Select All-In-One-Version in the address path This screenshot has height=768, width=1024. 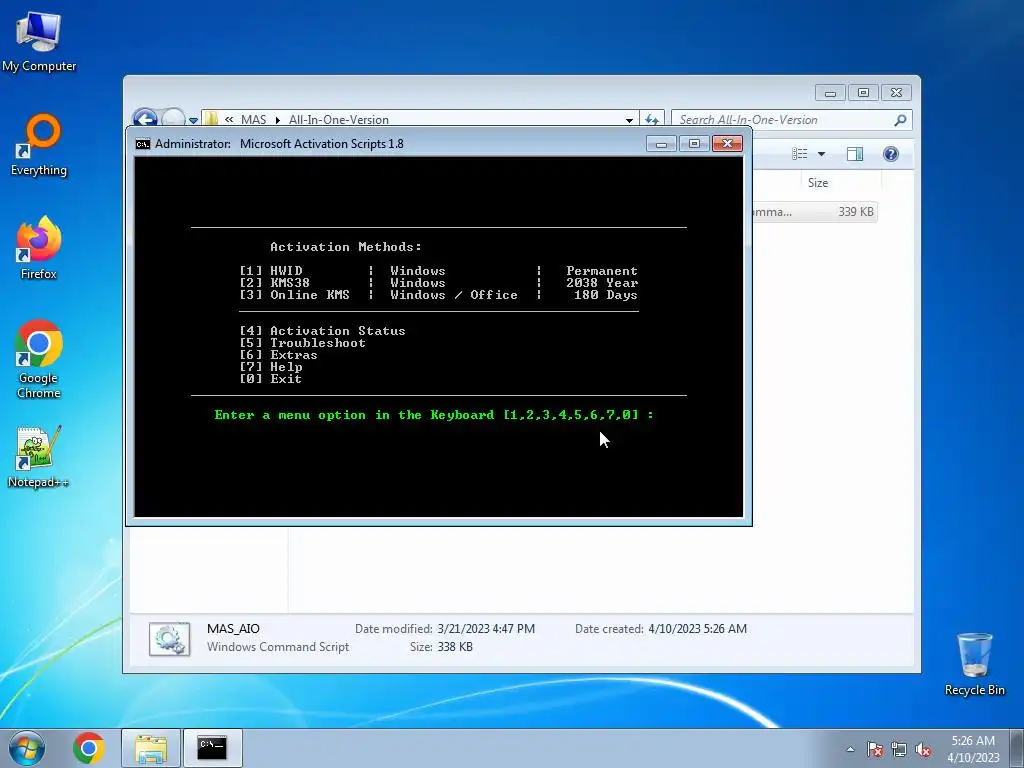pyautogui.click(x=338, y=120)
